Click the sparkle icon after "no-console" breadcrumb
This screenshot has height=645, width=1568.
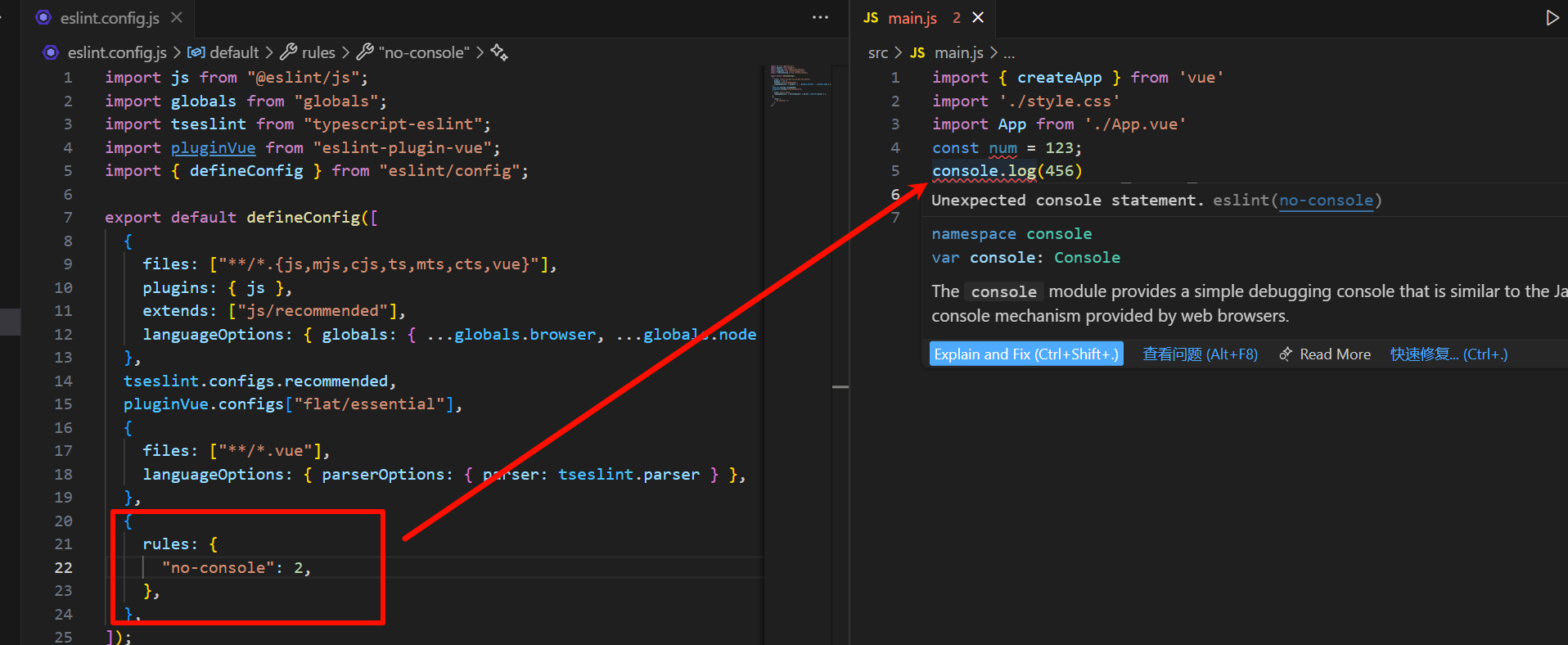499,52
